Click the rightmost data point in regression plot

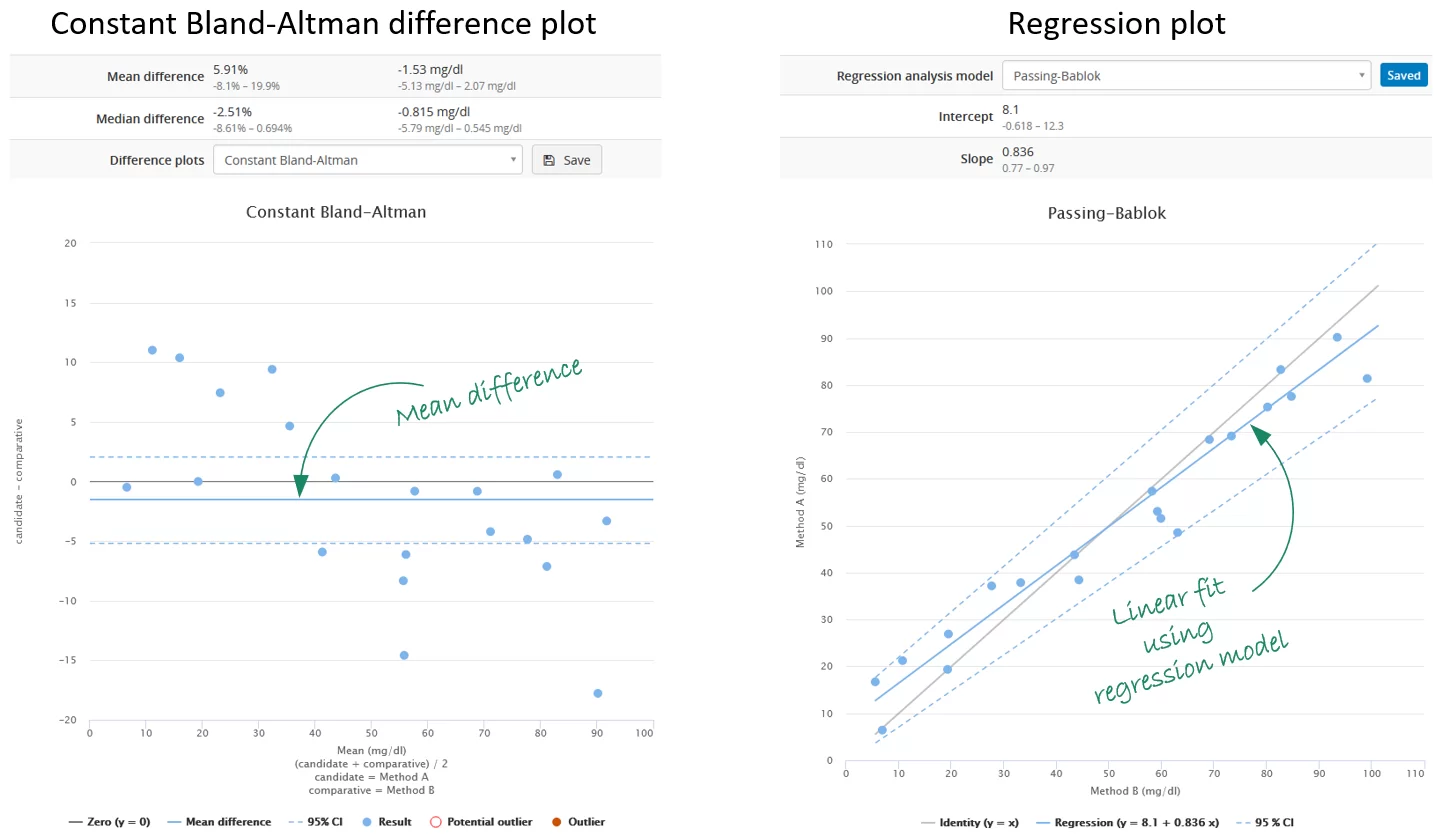(1367, 378)
